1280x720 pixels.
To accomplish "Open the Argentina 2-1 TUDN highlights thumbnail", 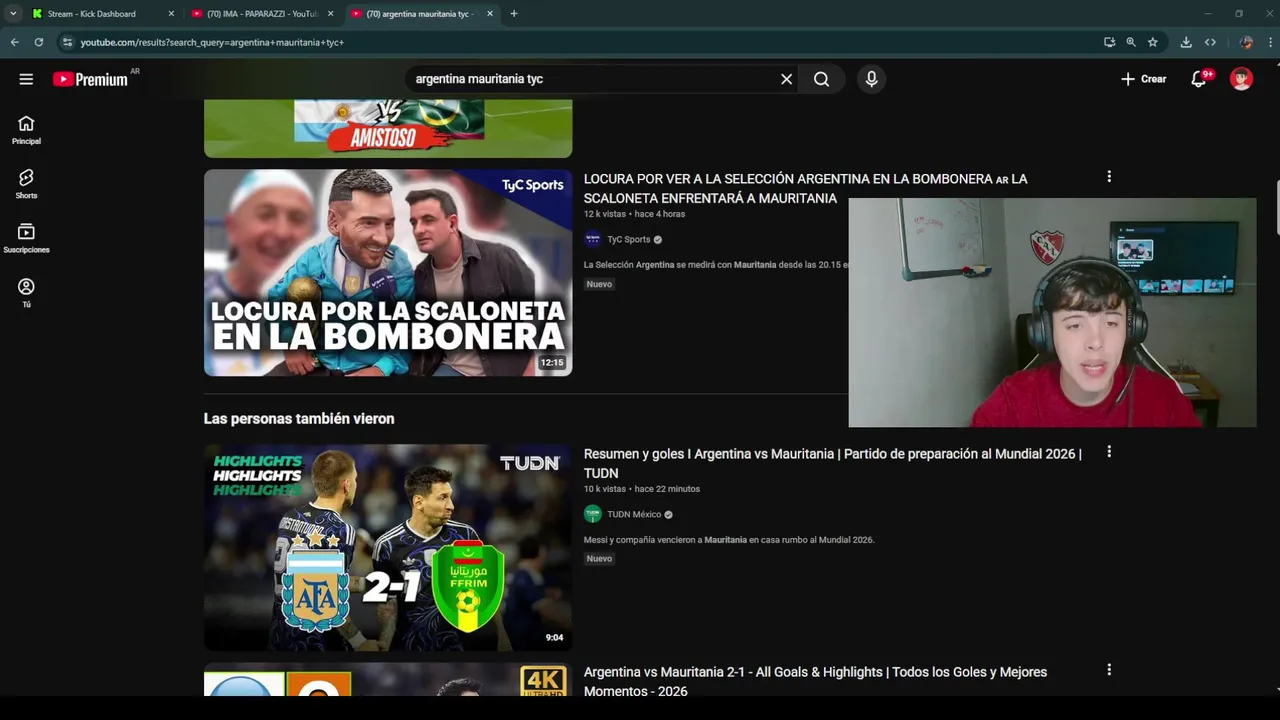I will tap(388, 548).
